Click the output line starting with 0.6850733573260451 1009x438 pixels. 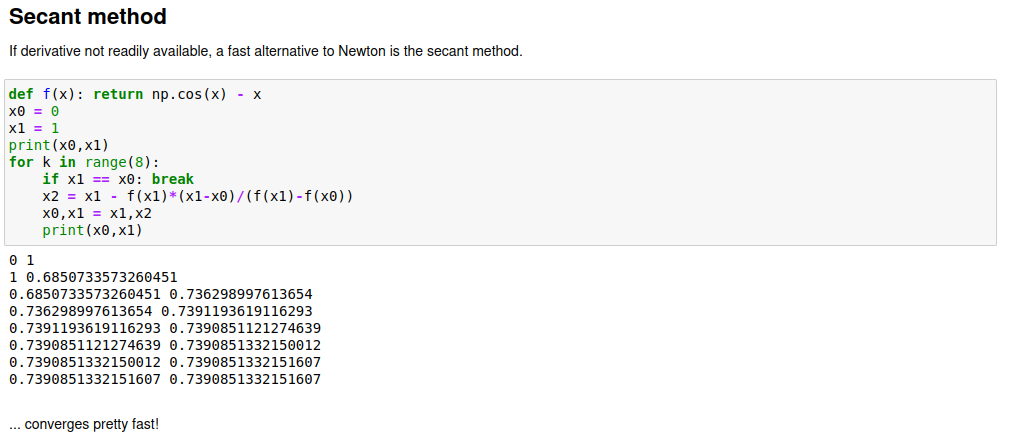160,294
